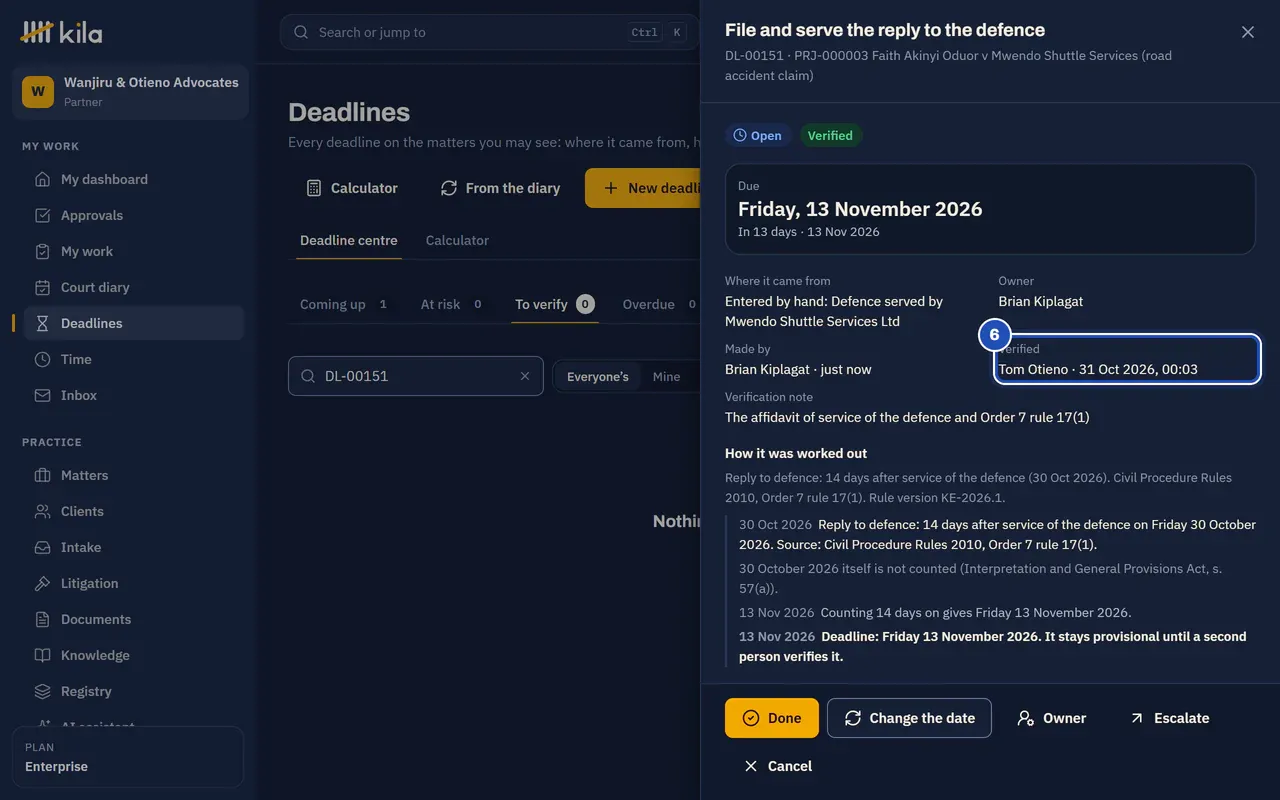Select the Coming up tab

[x=344, y=304]
